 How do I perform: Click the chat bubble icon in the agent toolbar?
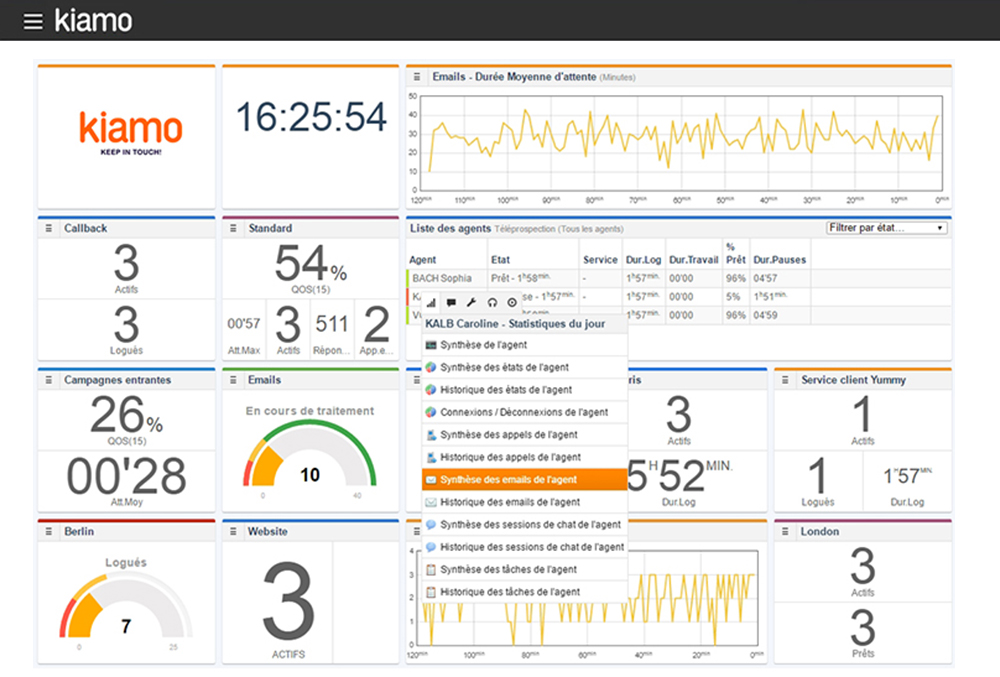tap(452, 303)
